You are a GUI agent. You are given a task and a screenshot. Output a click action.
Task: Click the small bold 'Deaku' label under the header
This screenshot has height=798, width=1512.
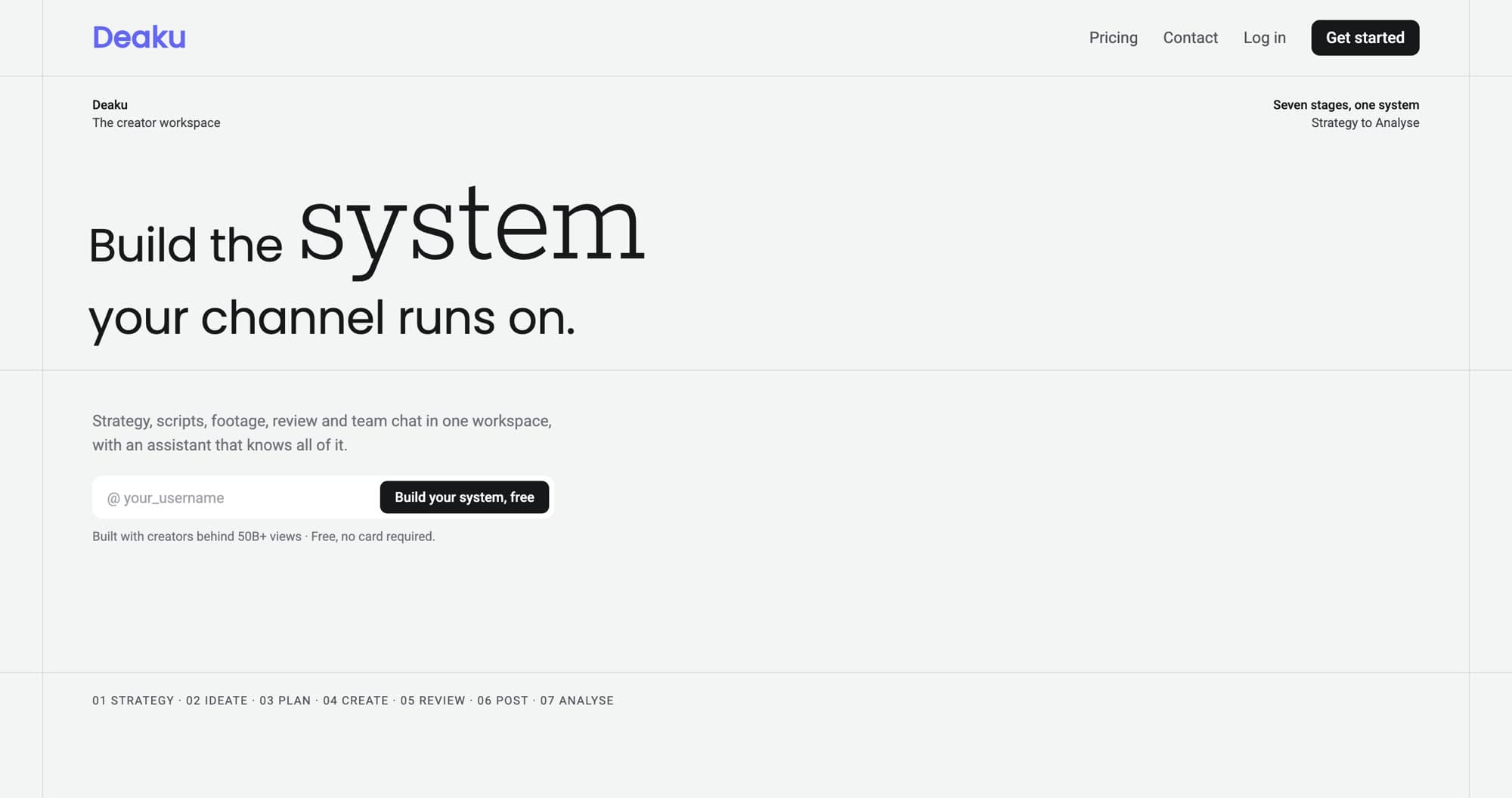tap(110, 105)
